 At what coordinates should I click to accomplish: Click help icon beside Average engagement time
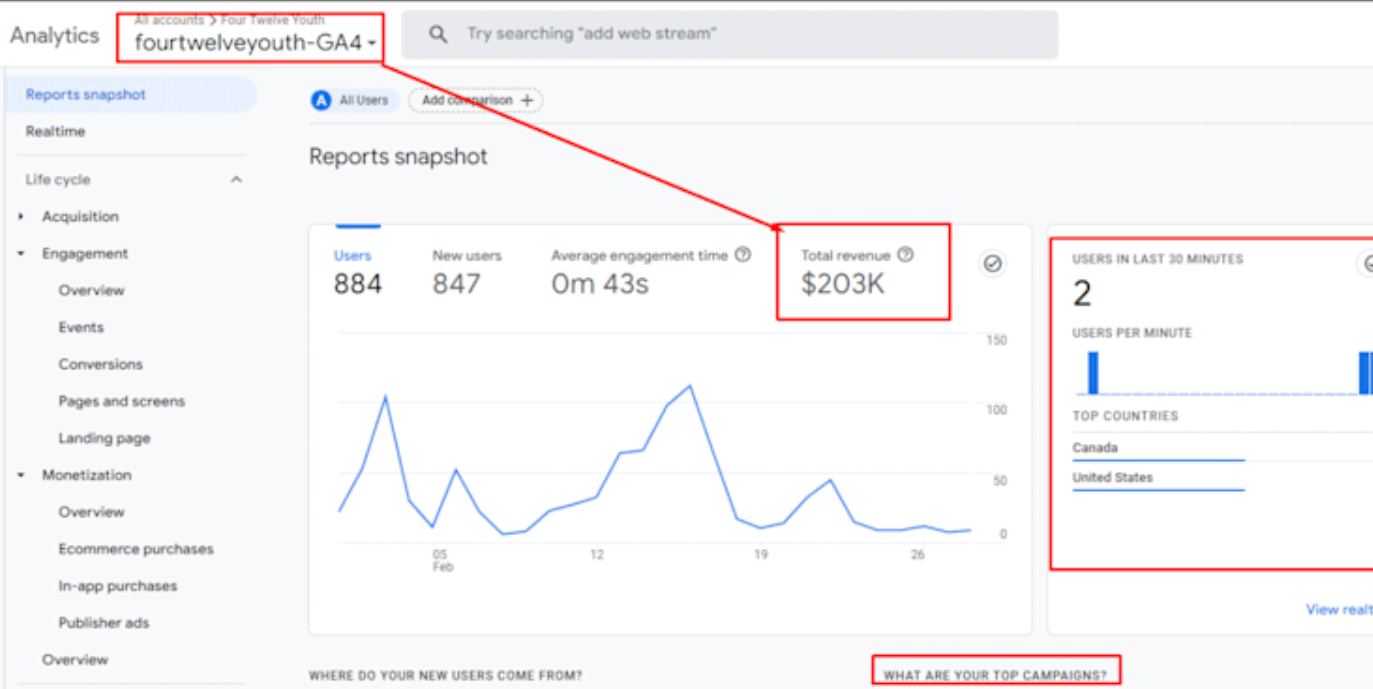pos(742,255)
